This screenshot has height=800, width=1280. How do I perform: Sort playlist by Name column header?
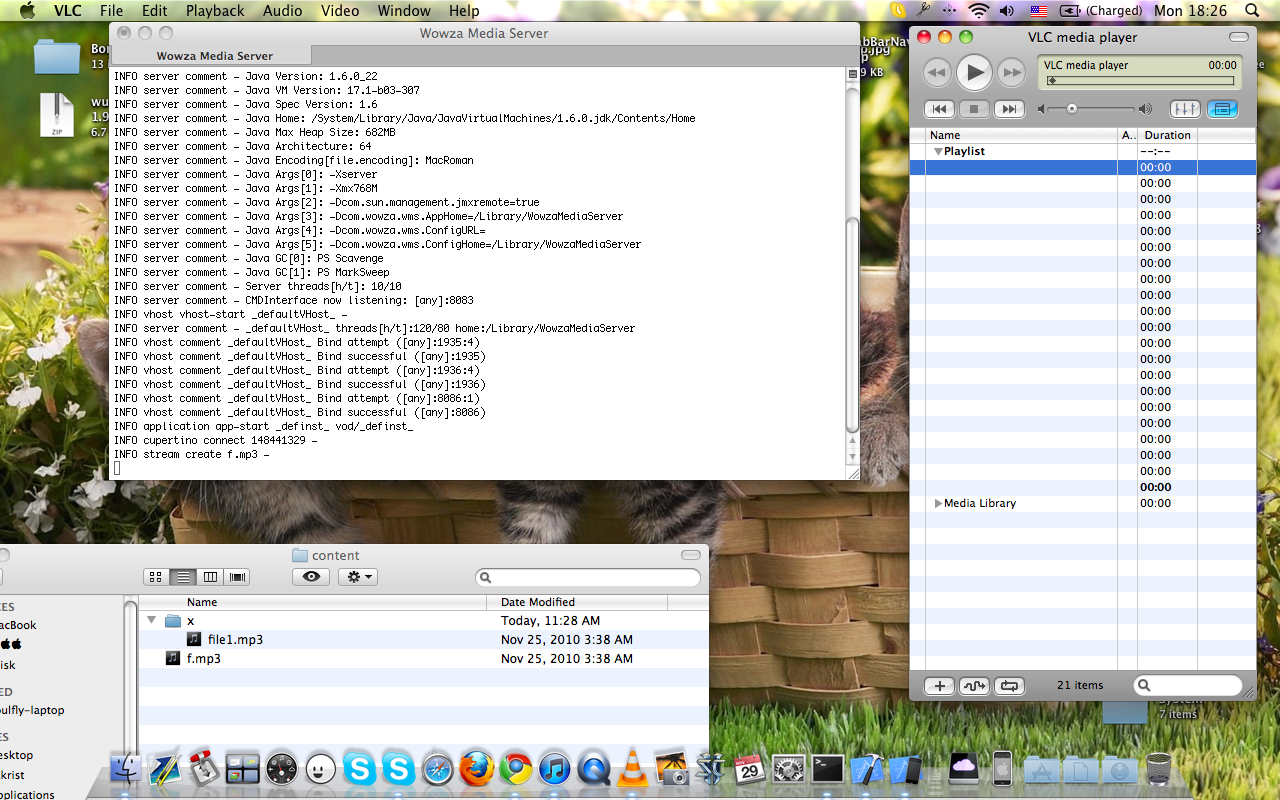[x=1021, y=135]
